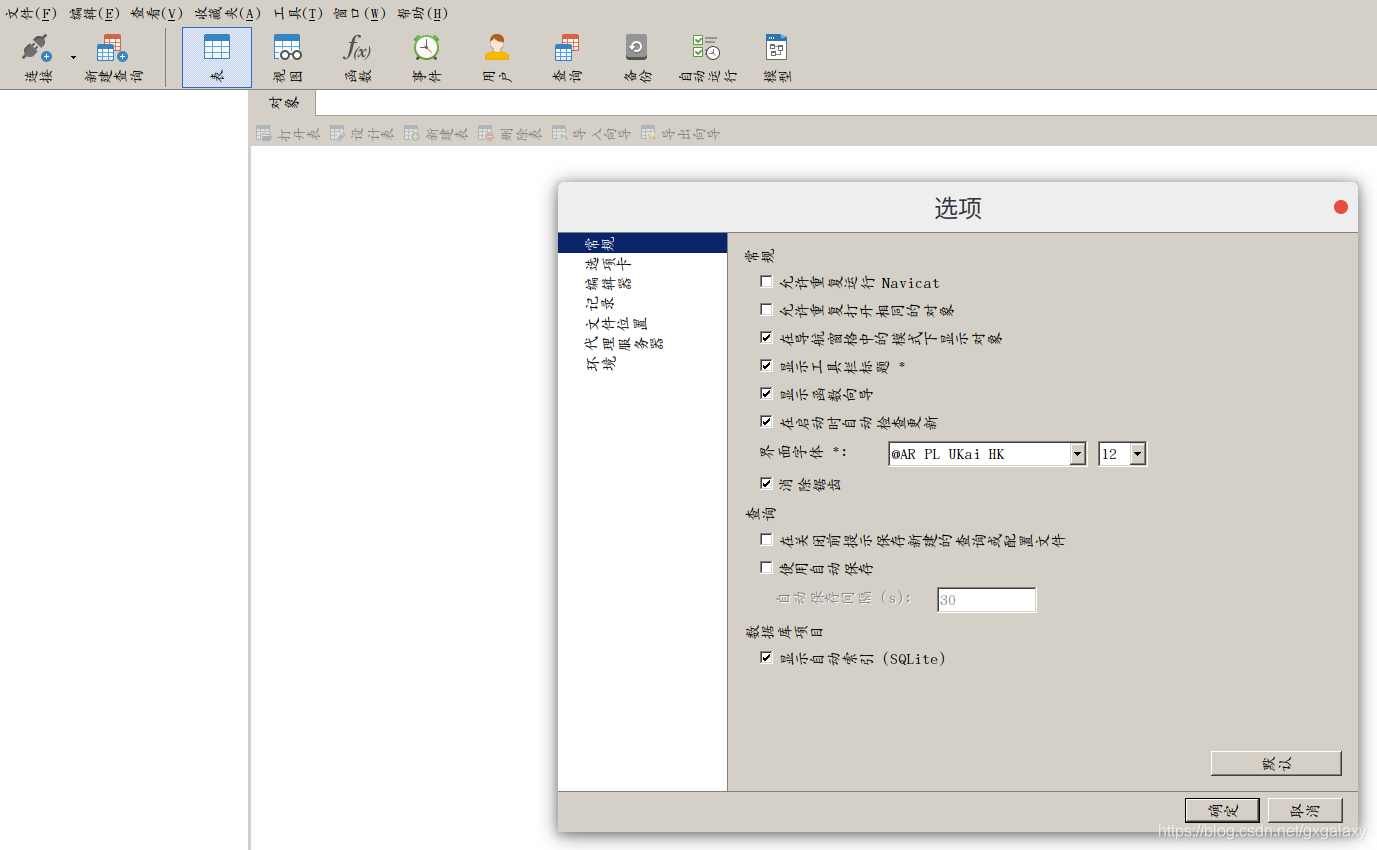Image resolution: width=1377 pixels, height=850 pixels.
Task: Enable 在关闭前提示保存新建的查询 checkbox
Action: point(767,540)
